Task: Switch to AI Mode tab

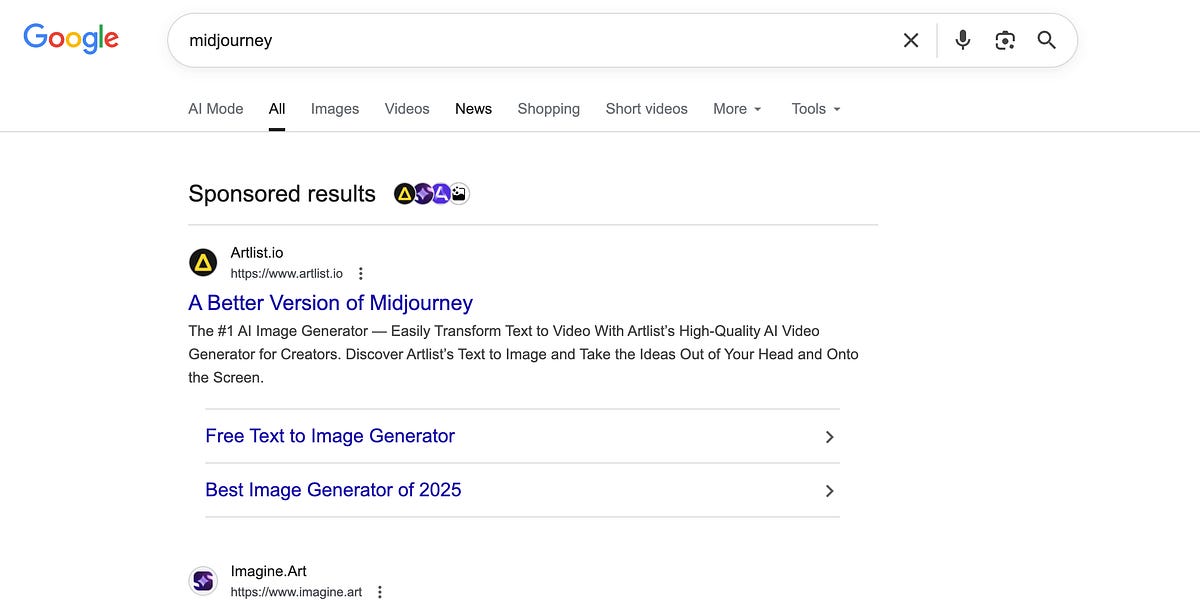Action: click(216, 109)
